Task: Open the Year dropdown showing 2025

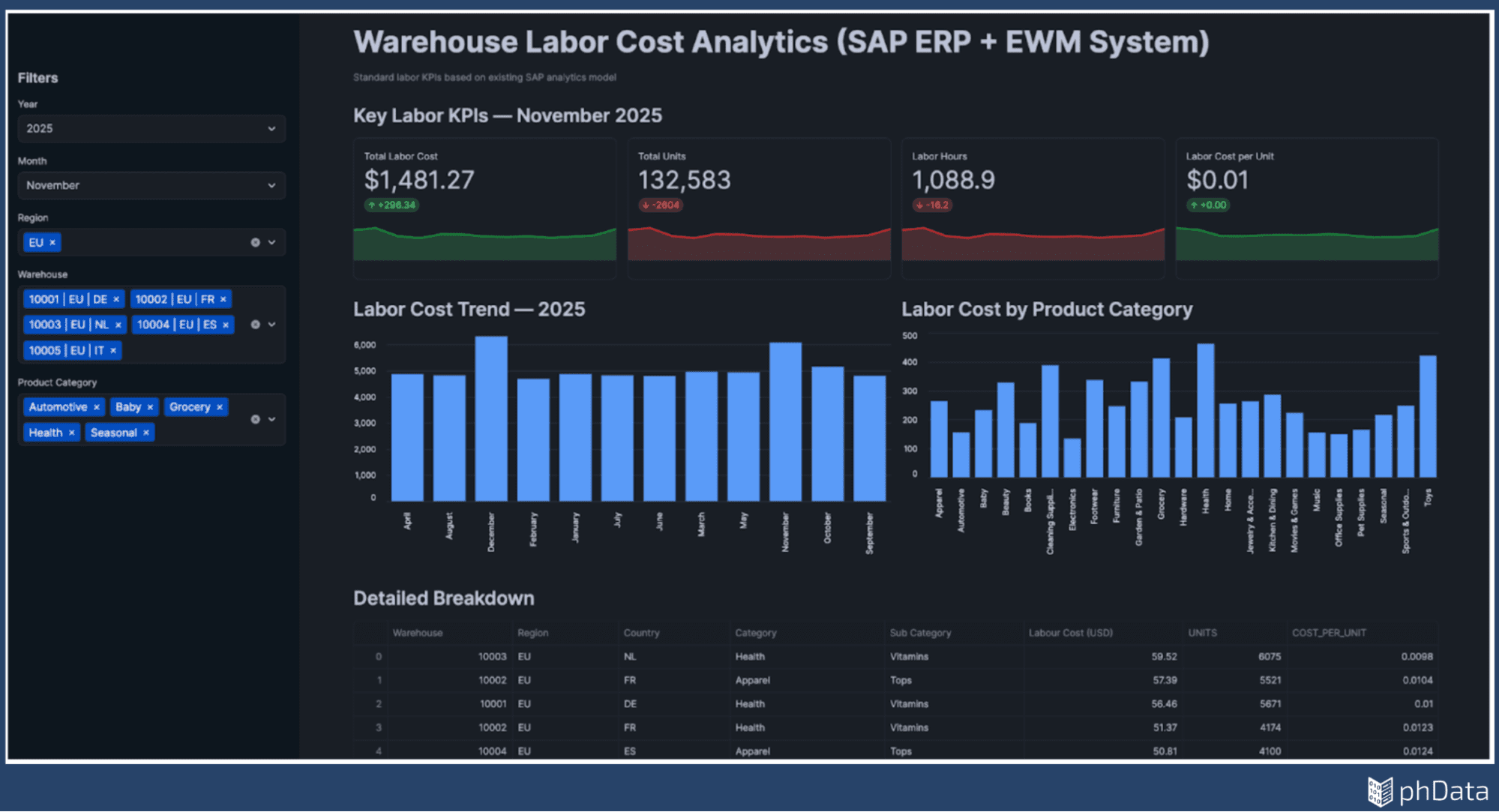Action: pos(151,129)
